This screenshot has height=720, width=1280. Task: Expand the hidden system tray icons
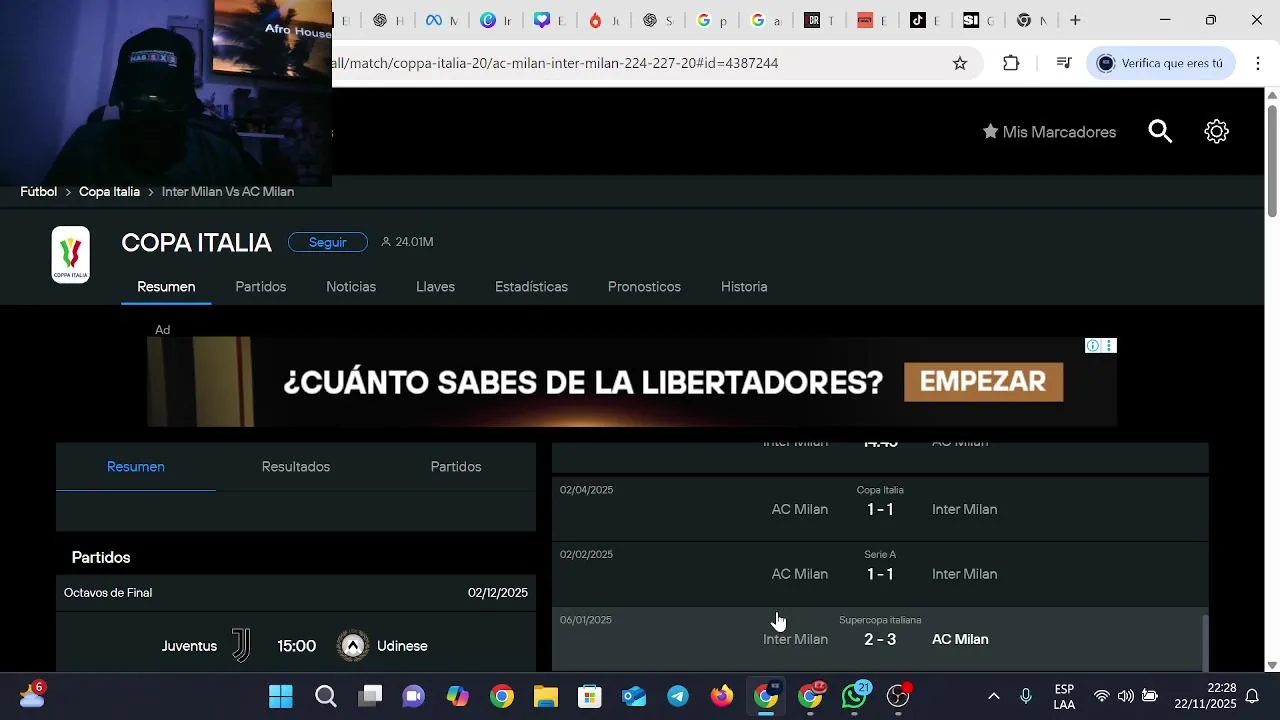(993, 696)
